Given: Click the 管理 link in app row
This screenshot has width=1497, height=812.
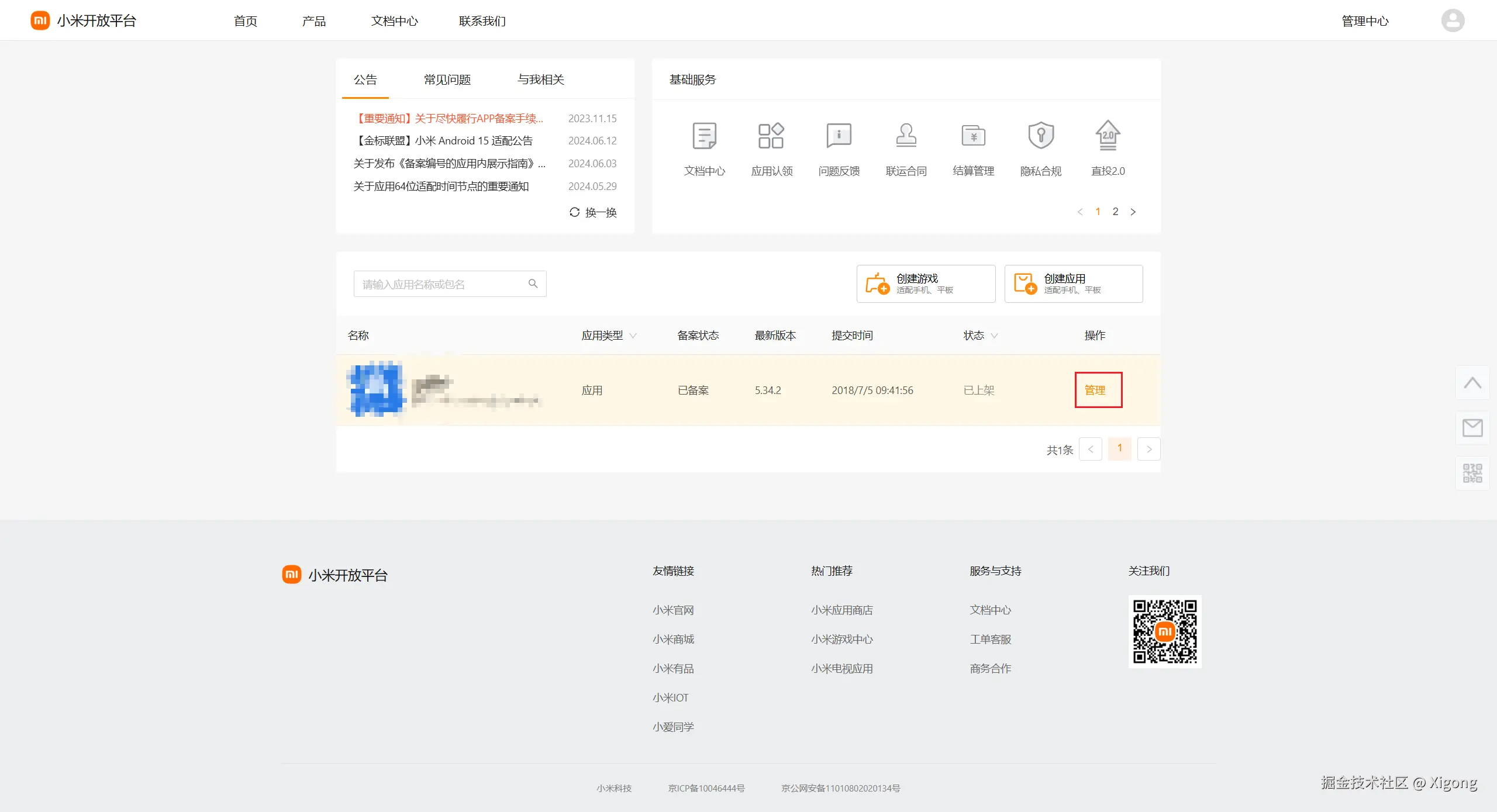Looking at the screenshot, I should (x=1095, y=390).
